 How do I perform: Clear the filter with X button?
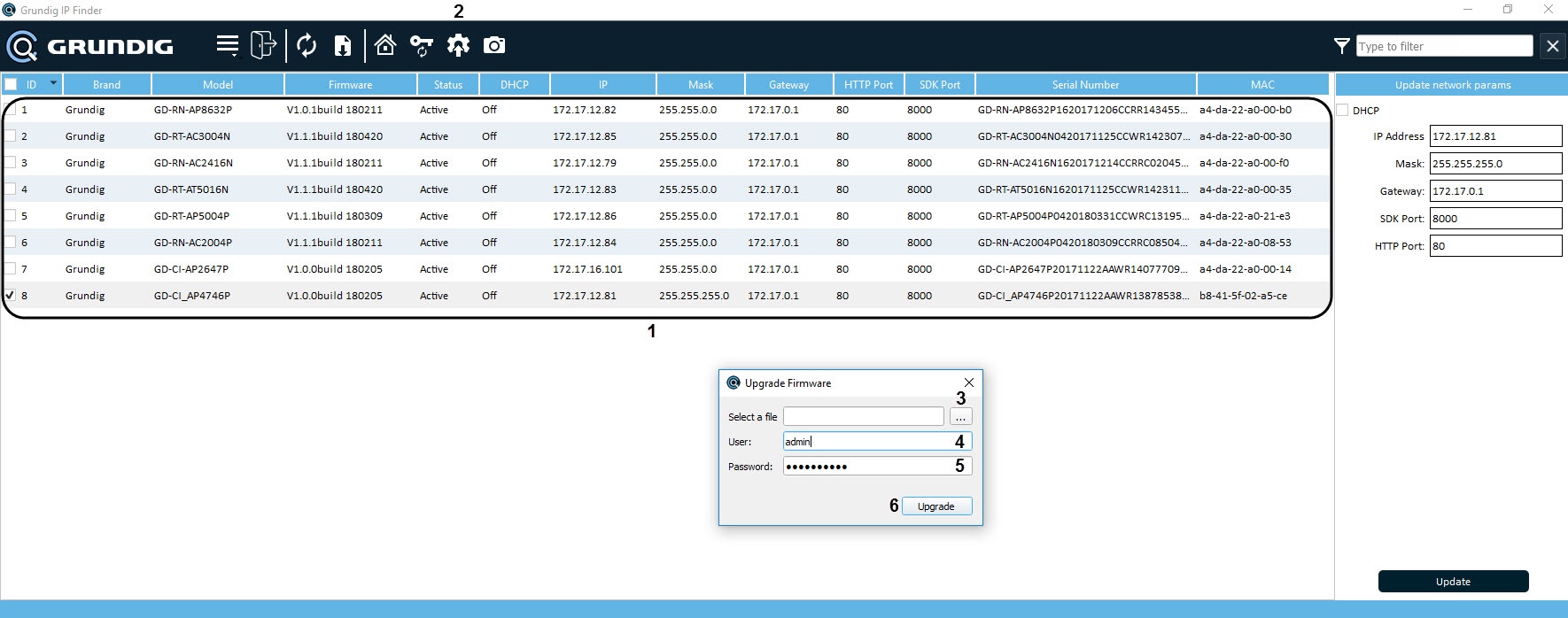1552,46
